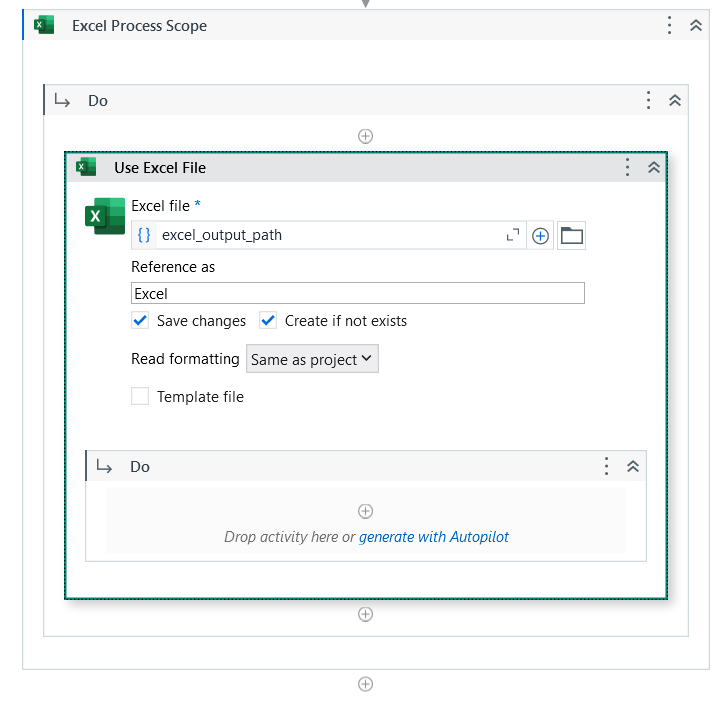
Task: Select the Use Excel File title
Action: tap(160, 168)
